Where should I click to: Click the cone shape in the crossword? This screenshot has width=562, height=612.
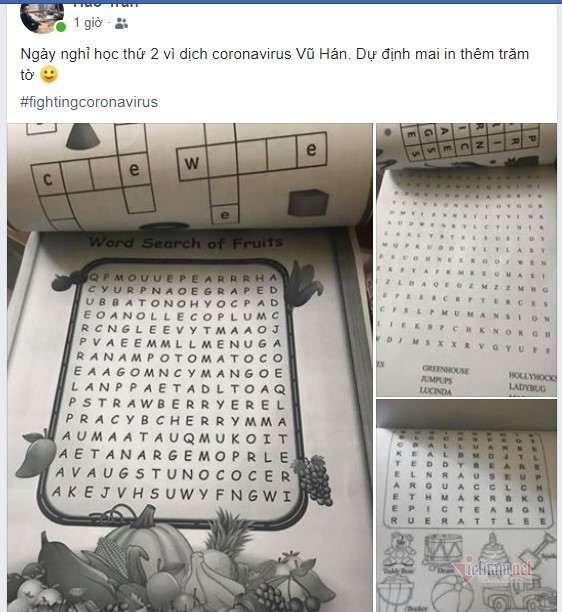pyautogui.click(x=81, y=137)
